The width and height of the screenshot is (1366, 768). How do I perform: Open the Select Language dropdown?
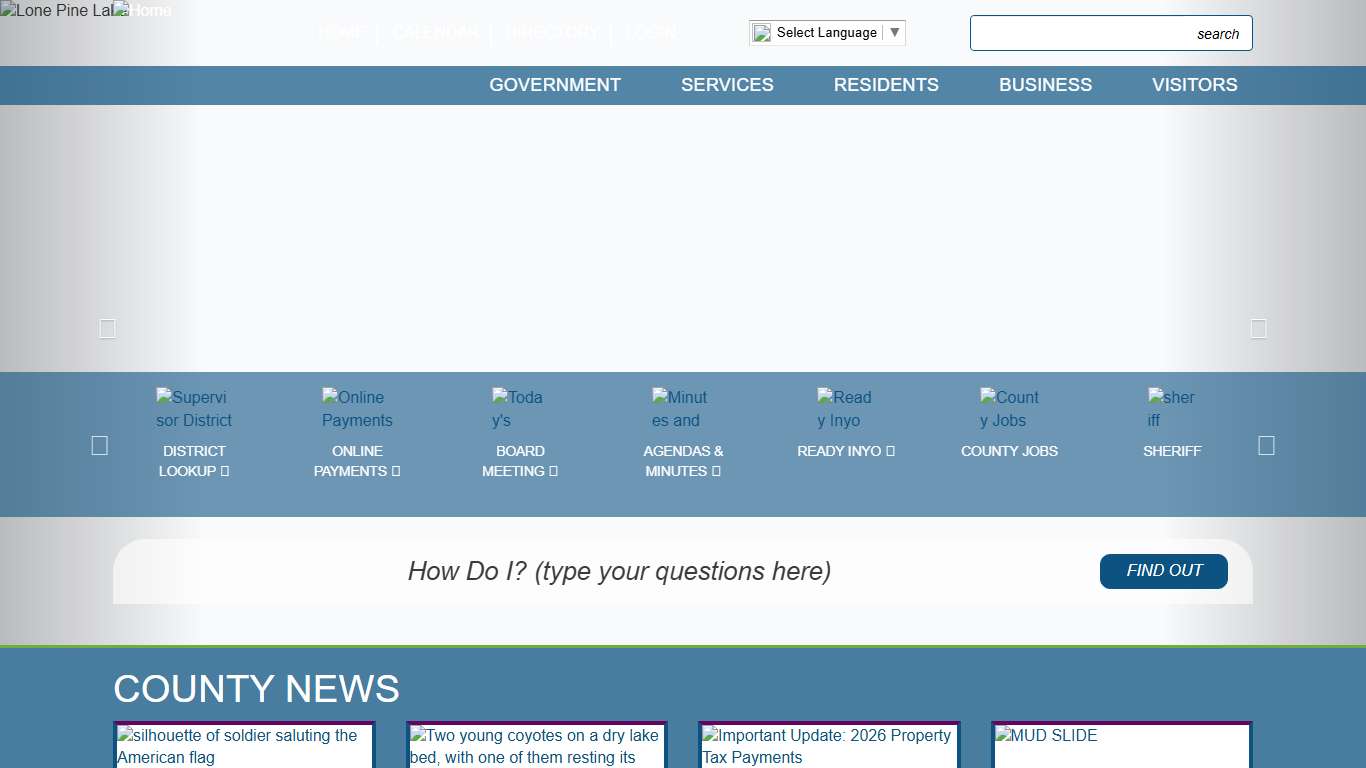pos(827,33)
